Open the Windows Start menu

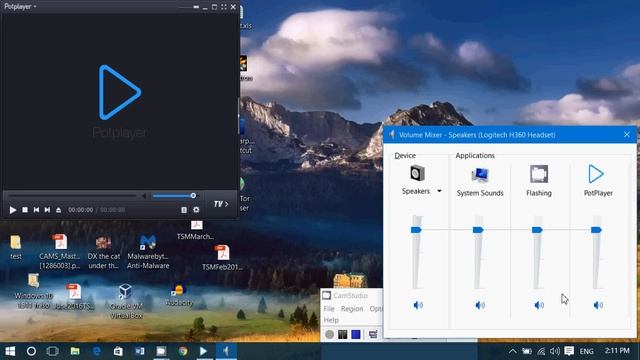coord(10,351)
